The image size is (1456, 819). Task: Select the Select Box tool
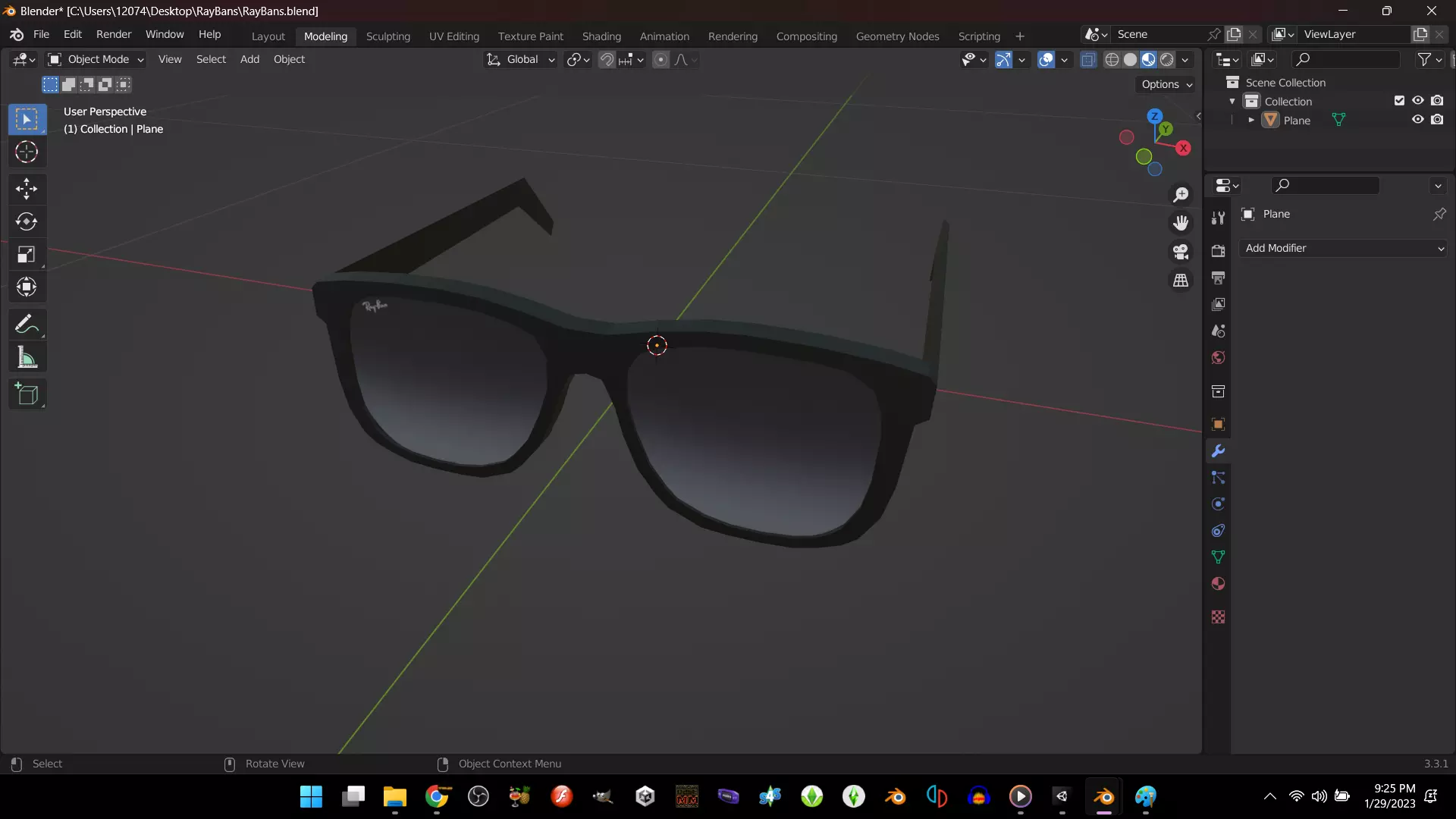click(x=27, y=119)
